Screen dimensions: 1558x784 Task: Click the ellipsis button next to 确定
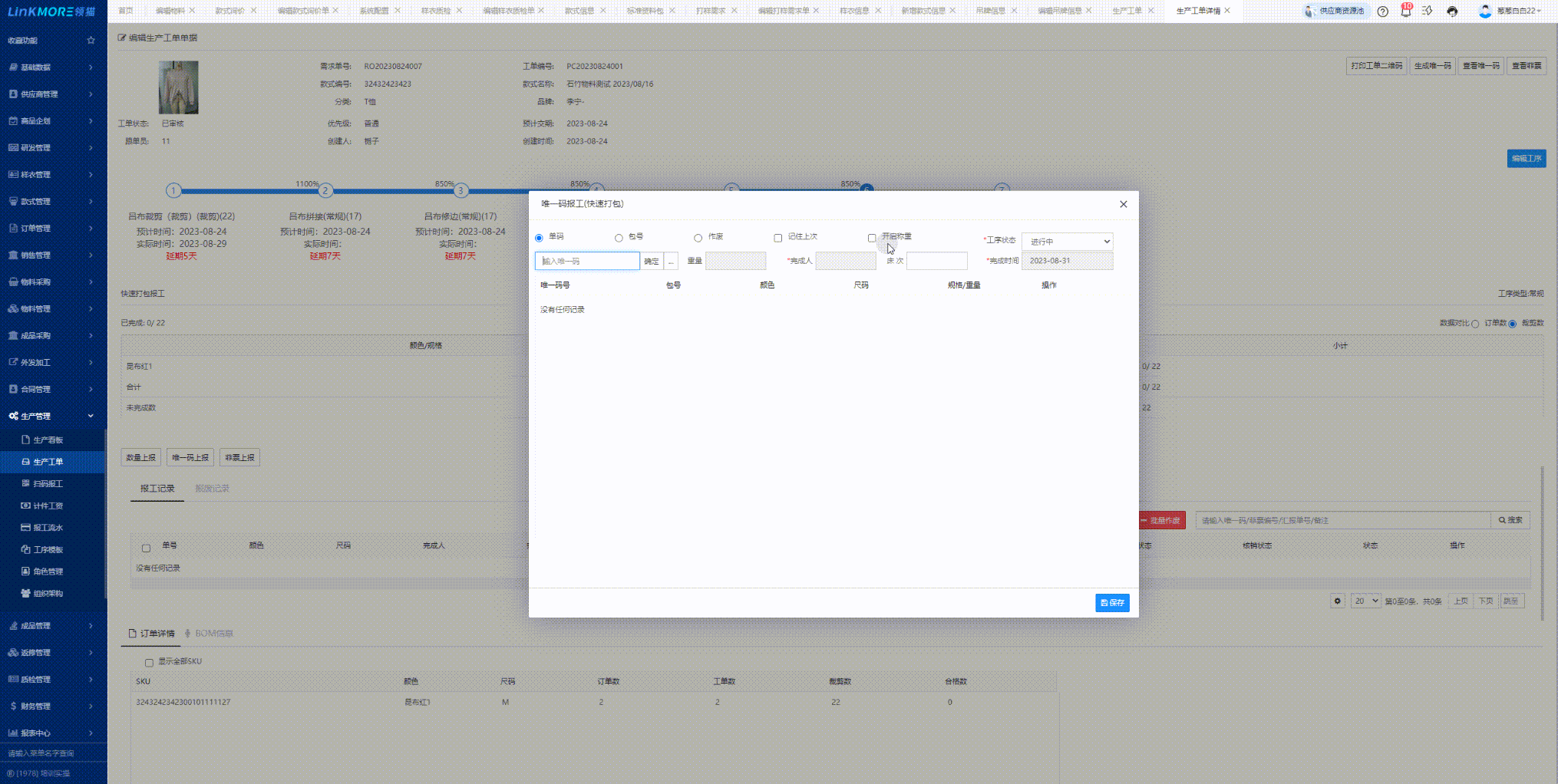click(671, 262)
